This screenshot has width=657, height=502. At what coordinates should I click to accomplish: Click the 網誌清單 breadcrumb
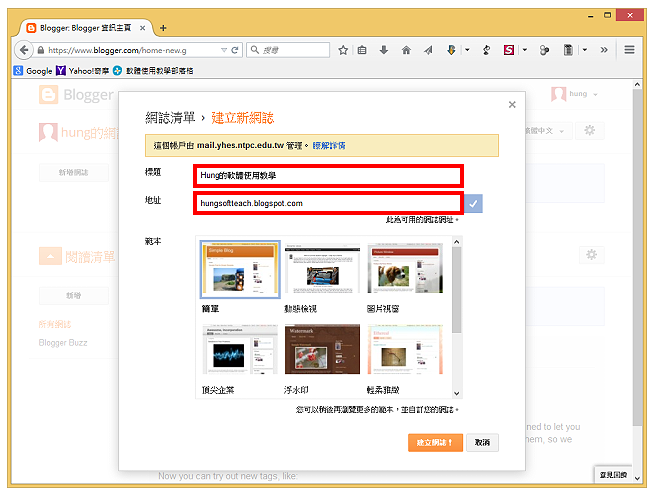point(170,118)
